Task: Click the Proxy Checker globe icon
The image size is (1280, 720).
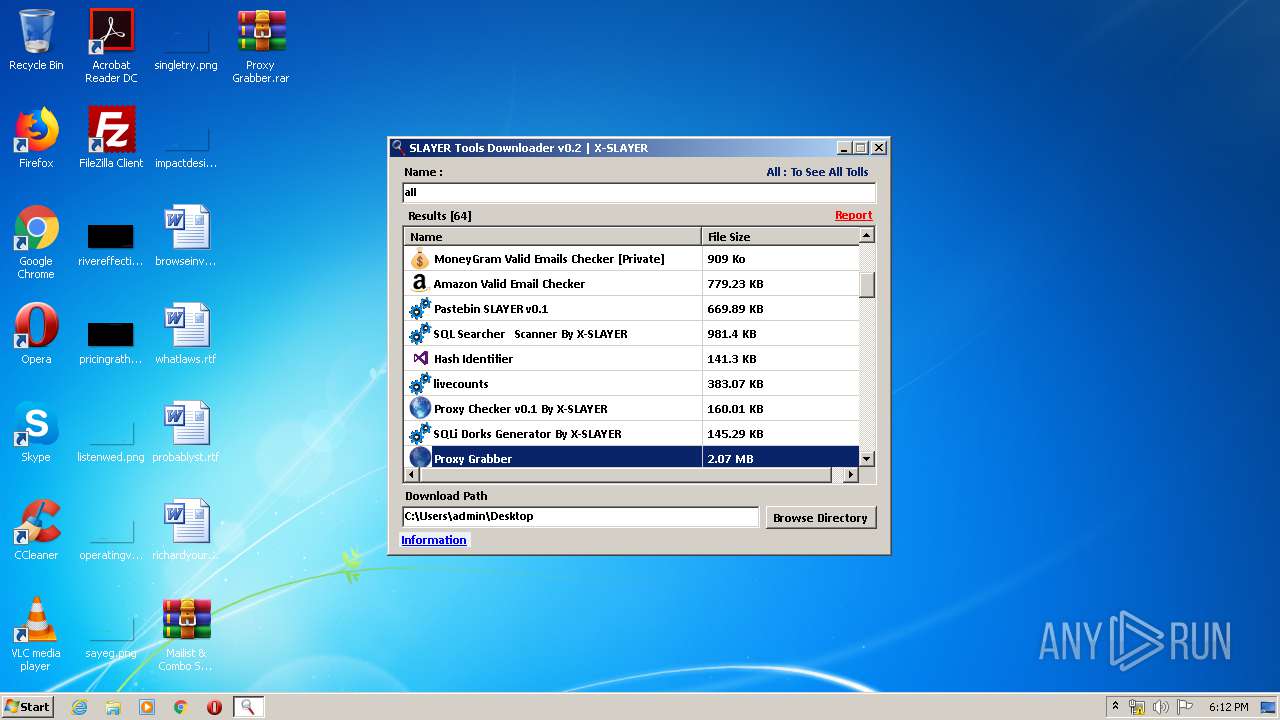Action: click(x=420, y=408)
